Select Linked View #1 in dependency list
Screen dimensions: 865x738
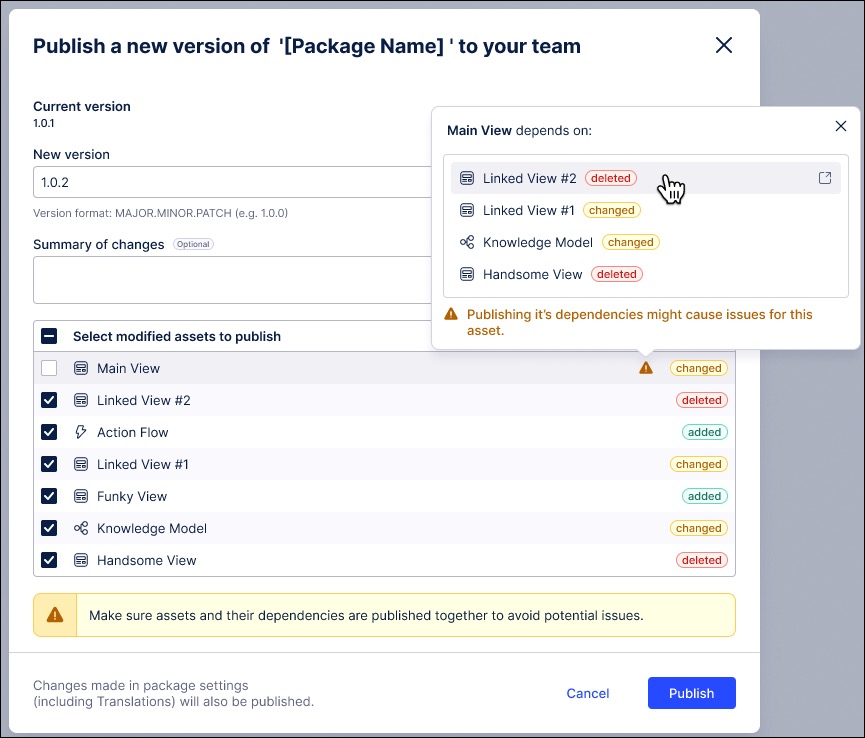click(530, 210)
